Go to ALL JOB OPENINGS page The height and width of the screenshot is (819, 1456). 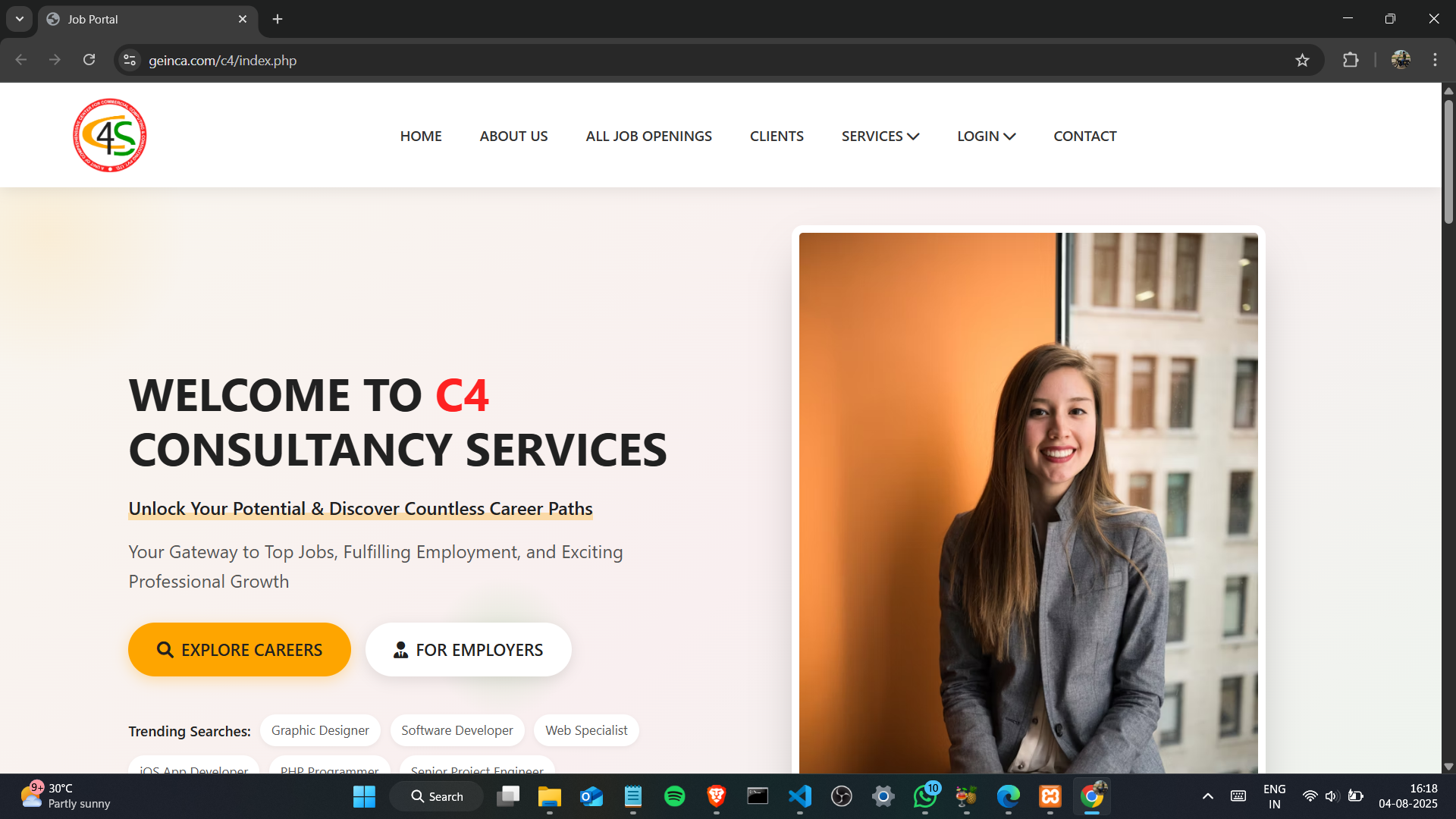pos(648,136)
